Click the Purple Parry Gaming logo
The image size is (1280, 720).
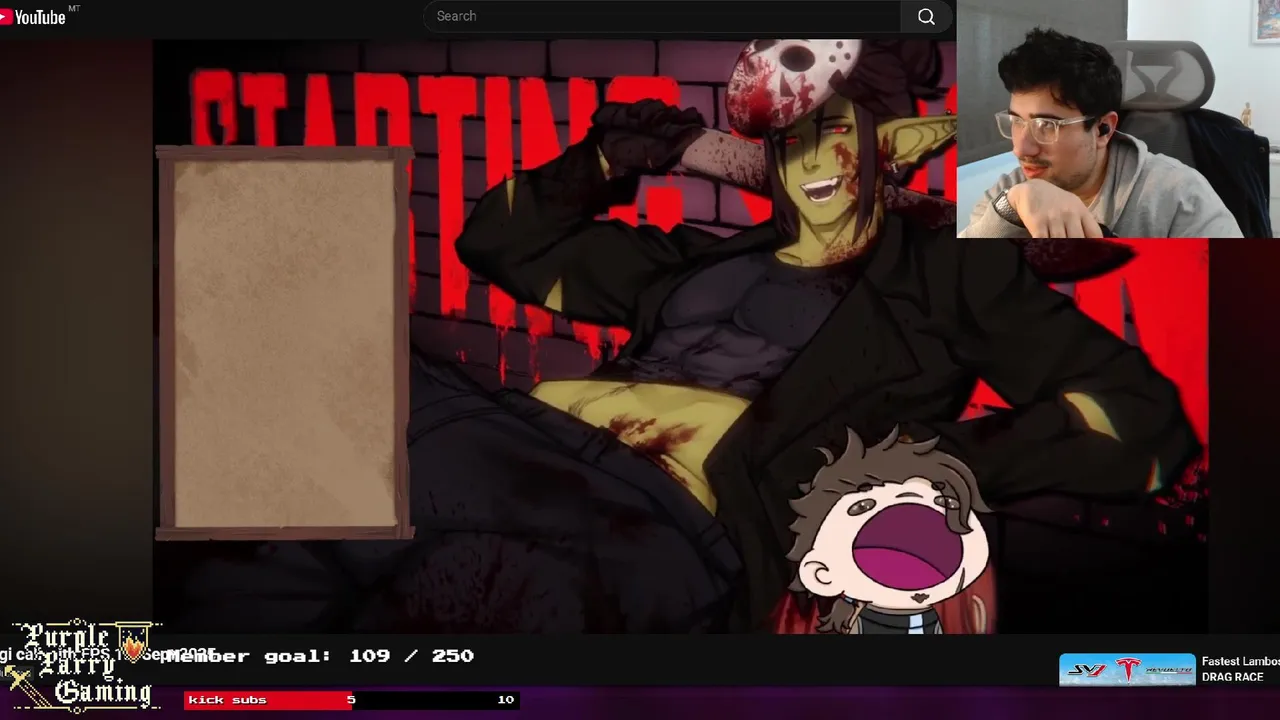(x=82, y=665)
